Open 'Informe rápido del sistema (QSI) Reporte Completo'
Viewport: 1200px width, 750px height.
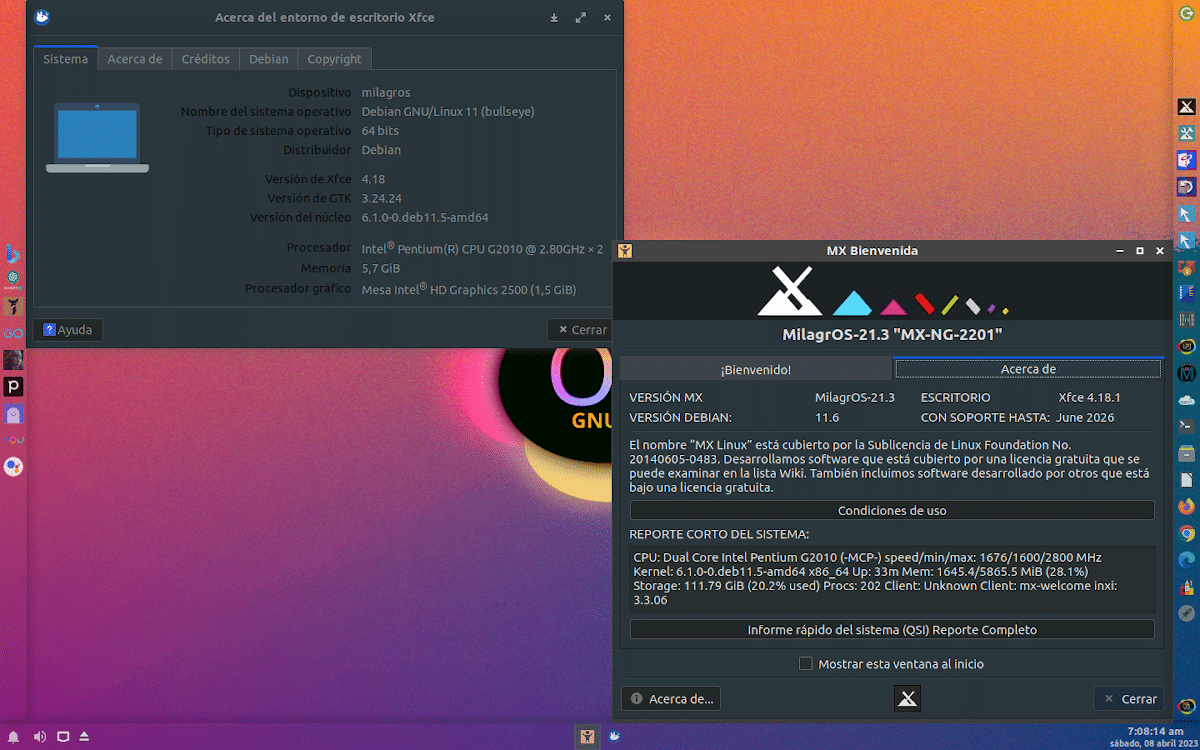tap(892, 630)
